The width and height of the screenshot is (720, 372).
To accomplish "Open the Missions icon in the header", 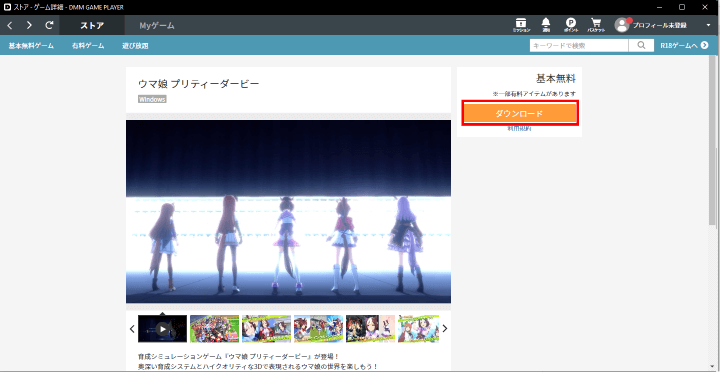I will (x=521, y=25).
